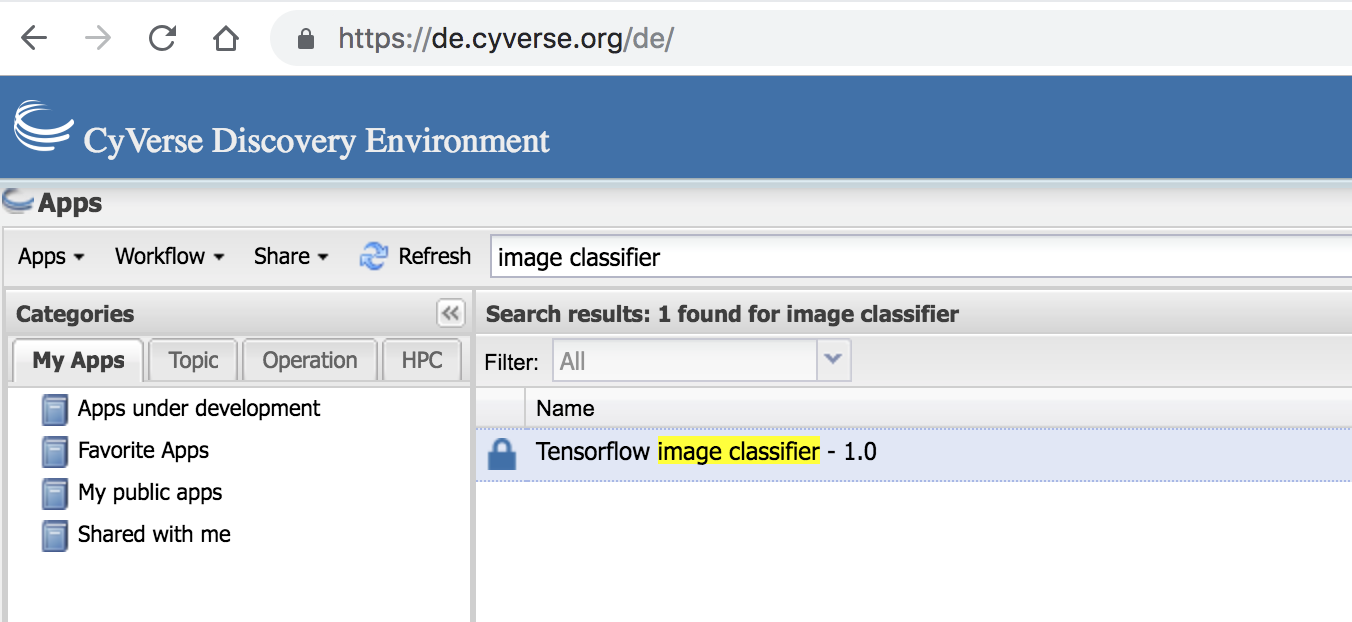Click the lock icon beside Tensorflow app

[x=501, y=453]
